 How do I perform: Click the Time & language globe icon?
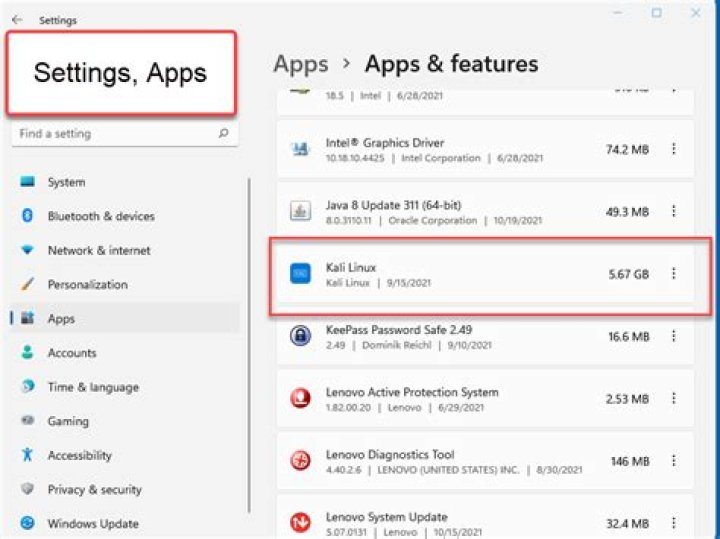(x=28, y=386)
